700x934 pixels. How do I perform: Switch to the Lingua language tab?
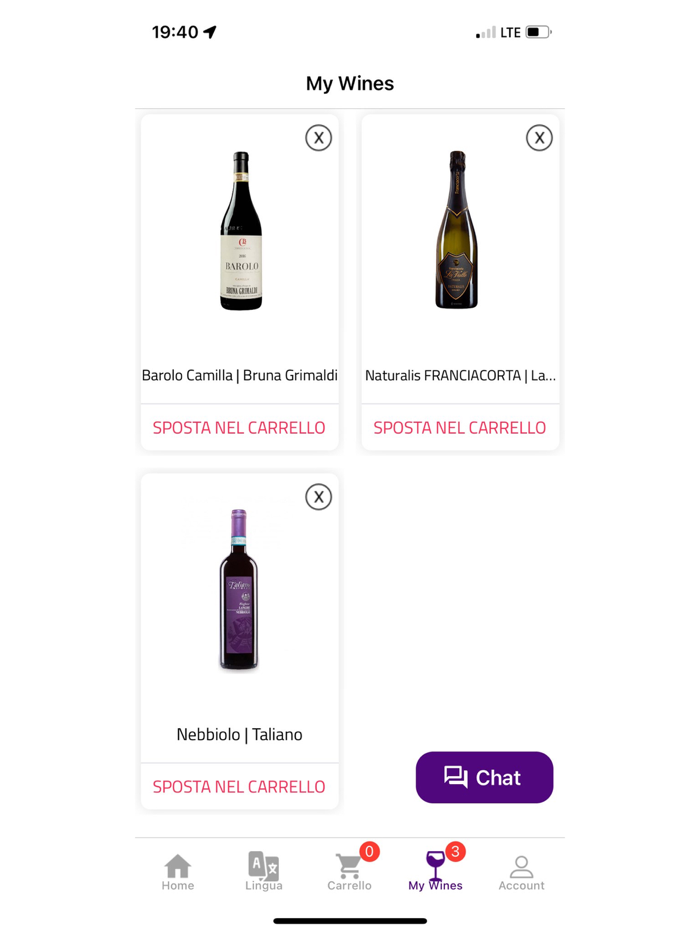pos(264,872)
